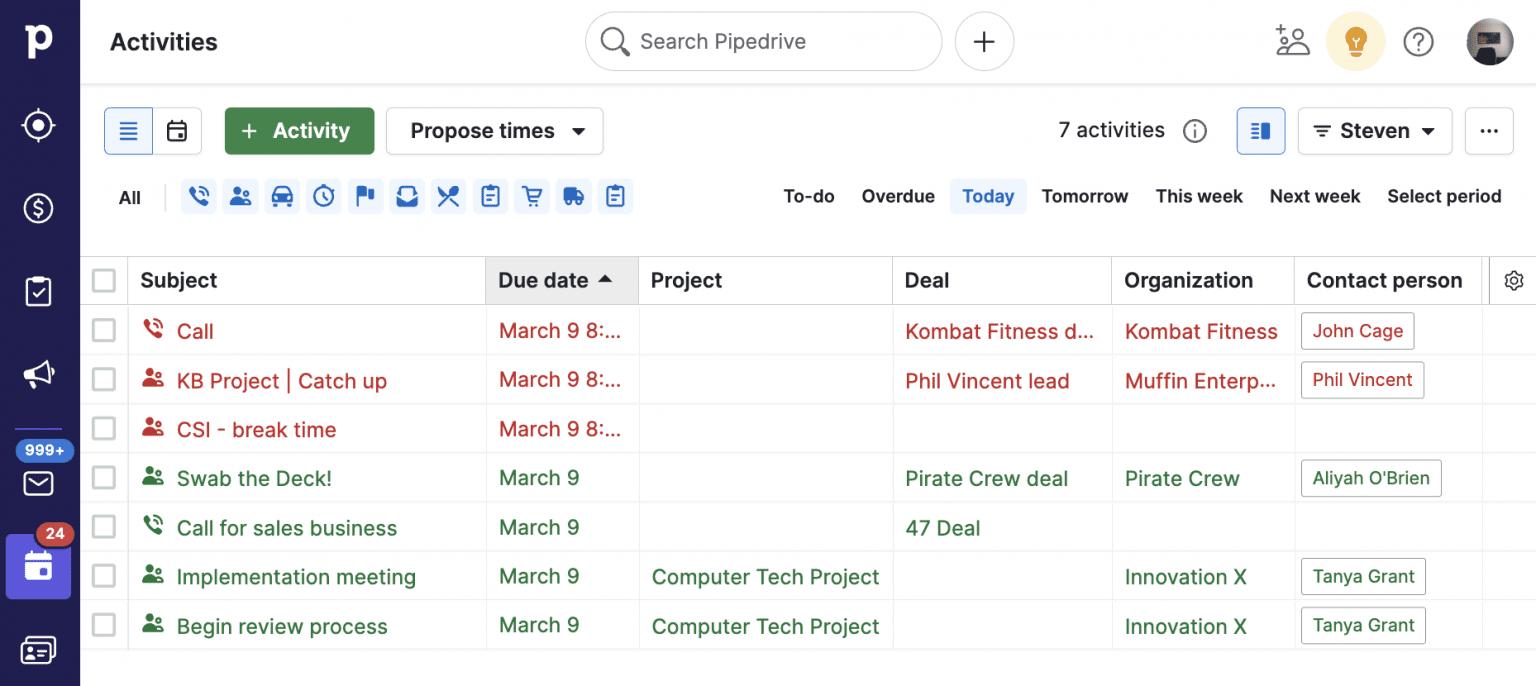
Task: Open the Mail inbox sidebar icon
Action: 39,484
